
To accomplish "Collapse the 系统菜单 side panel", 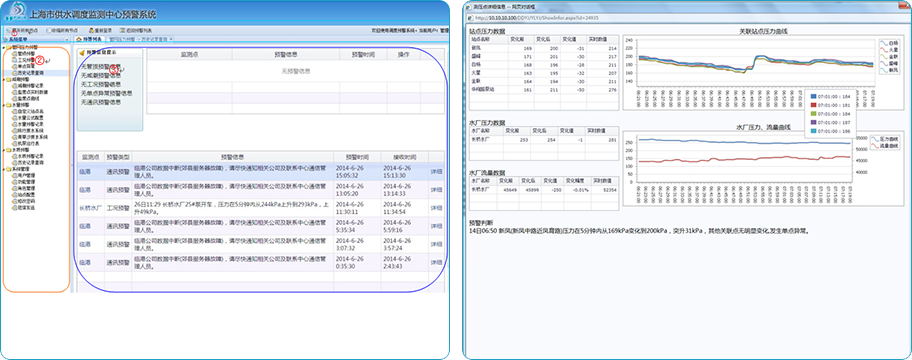I will point(67,40).
